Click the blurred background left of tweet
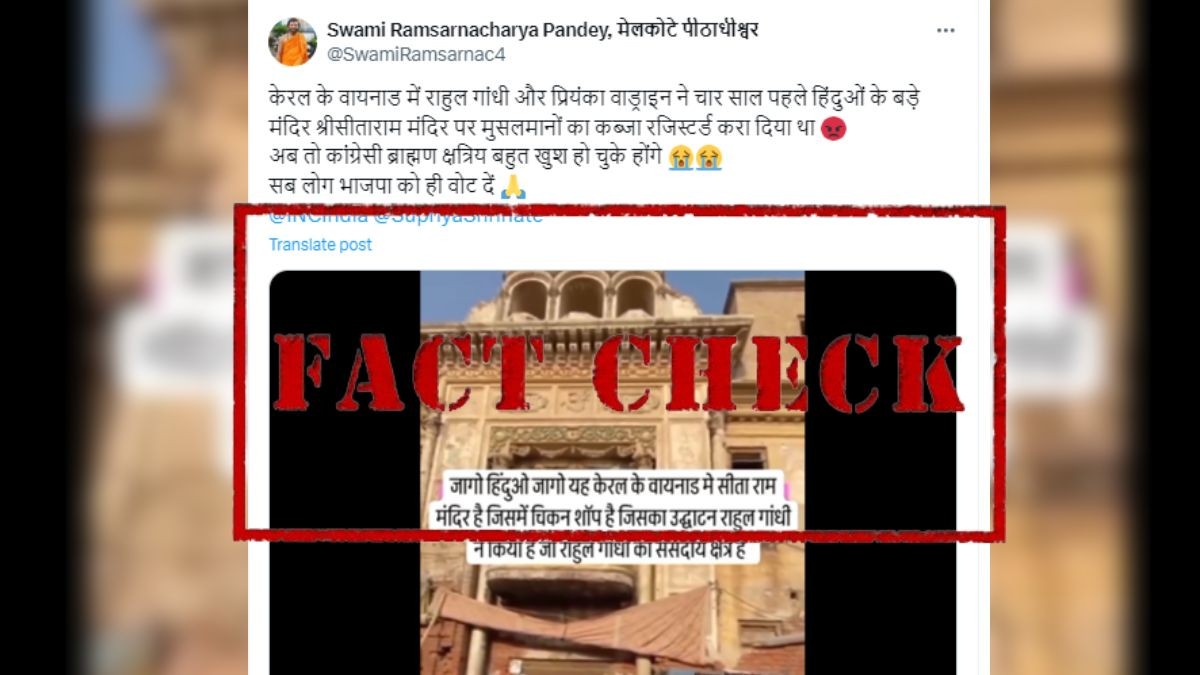 click(x=124, y=337)
